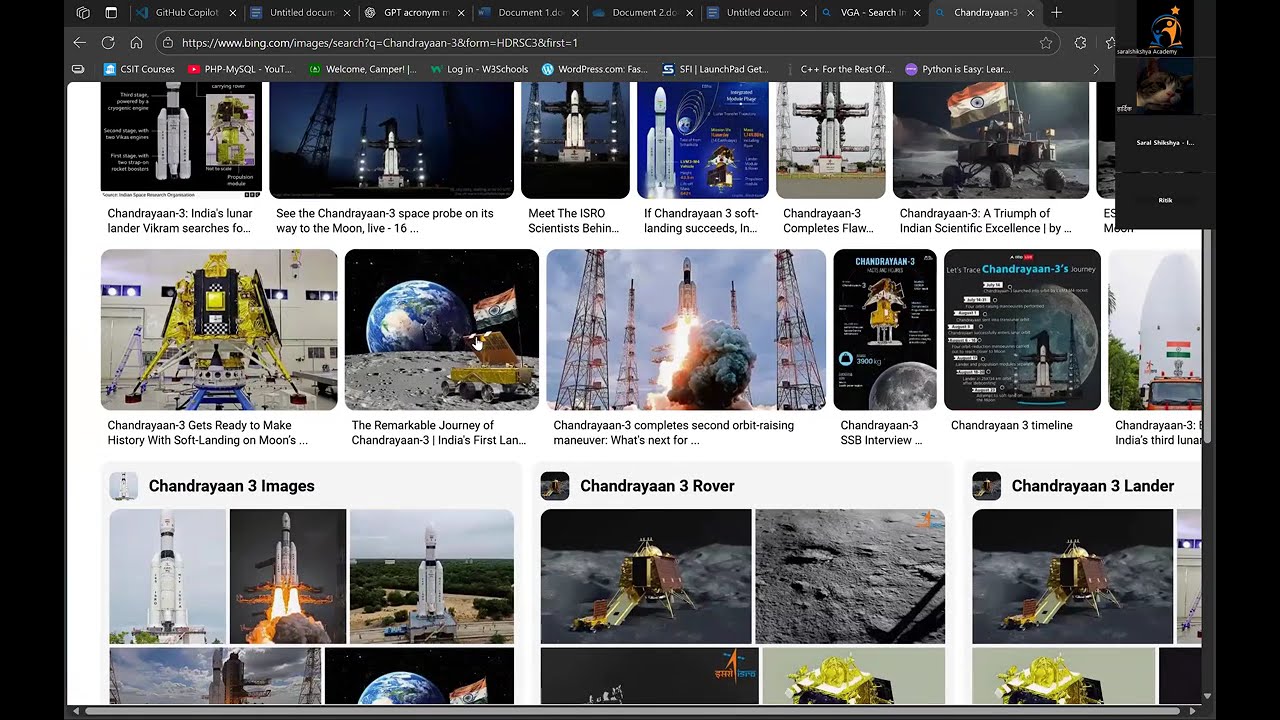
Task: Close the Chandrayaan-3 tab
Action: 1030,13
